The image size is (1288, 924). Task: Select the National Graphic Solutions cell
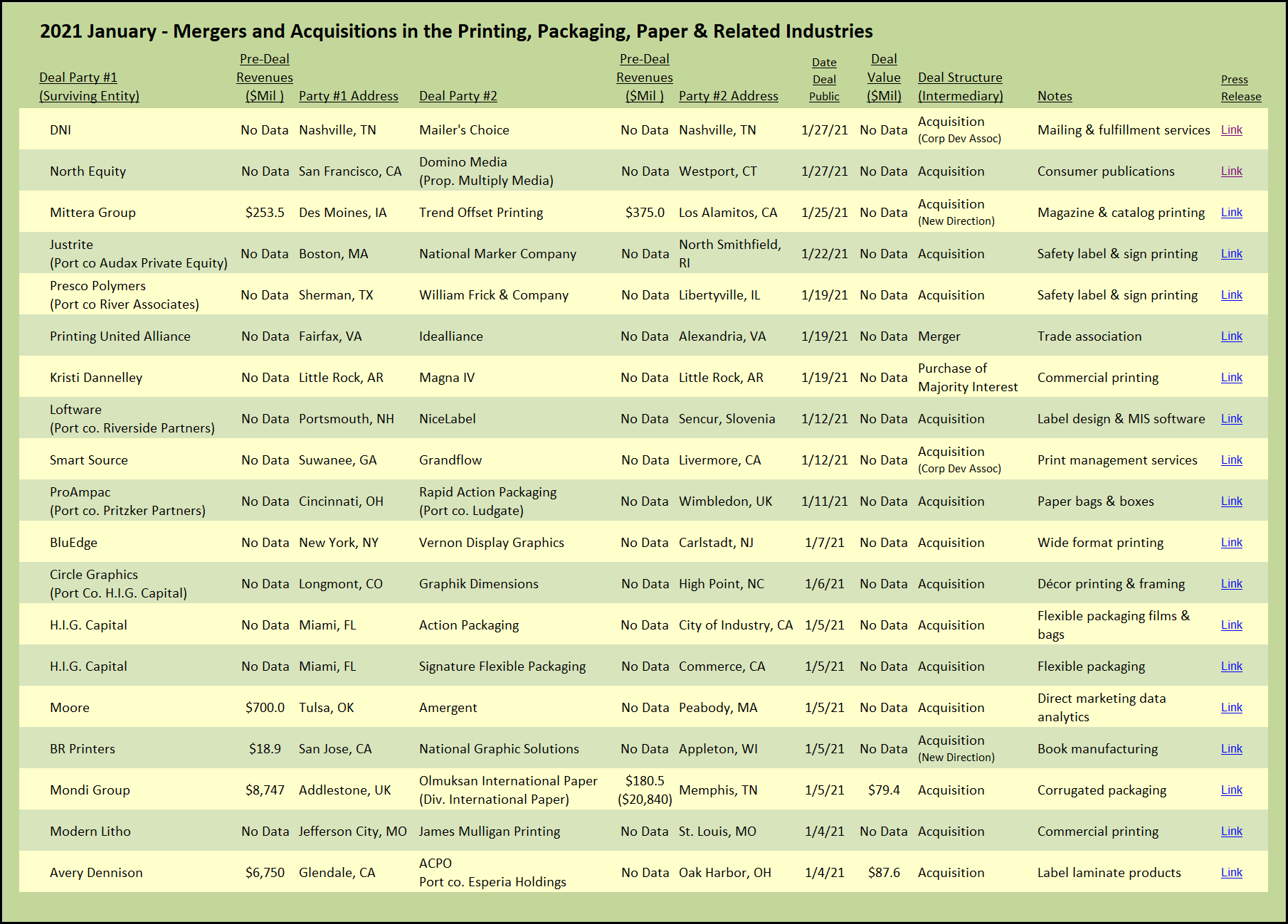click(x=499, y=749)
